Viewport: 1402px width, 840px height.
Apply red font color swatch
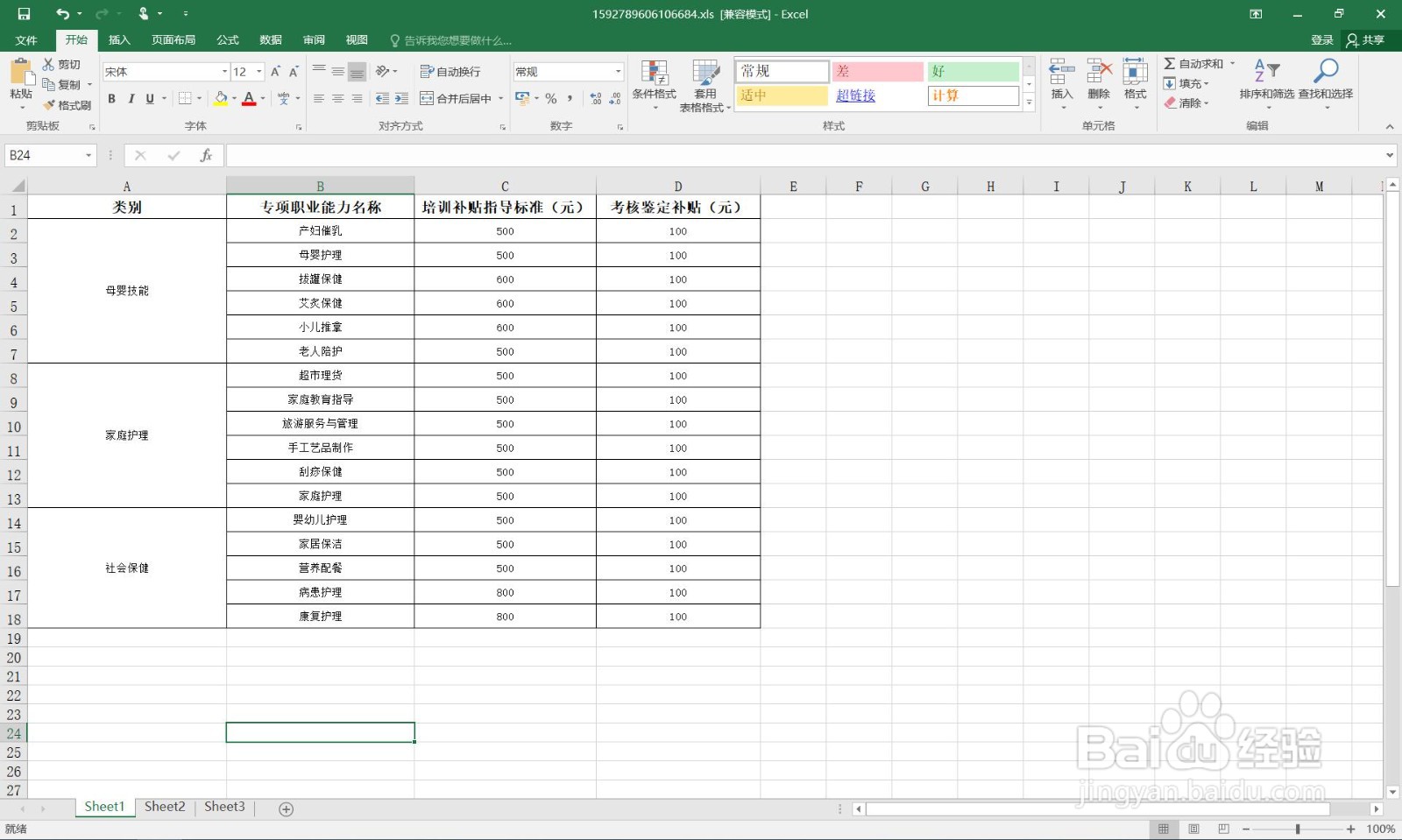click(x=249, y=99)
